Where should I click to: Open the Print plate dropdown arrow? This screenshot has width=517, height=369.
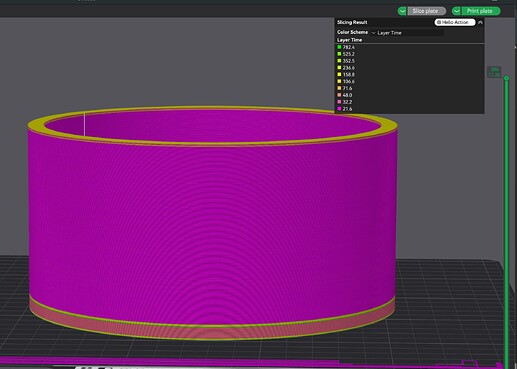(456, 11)
